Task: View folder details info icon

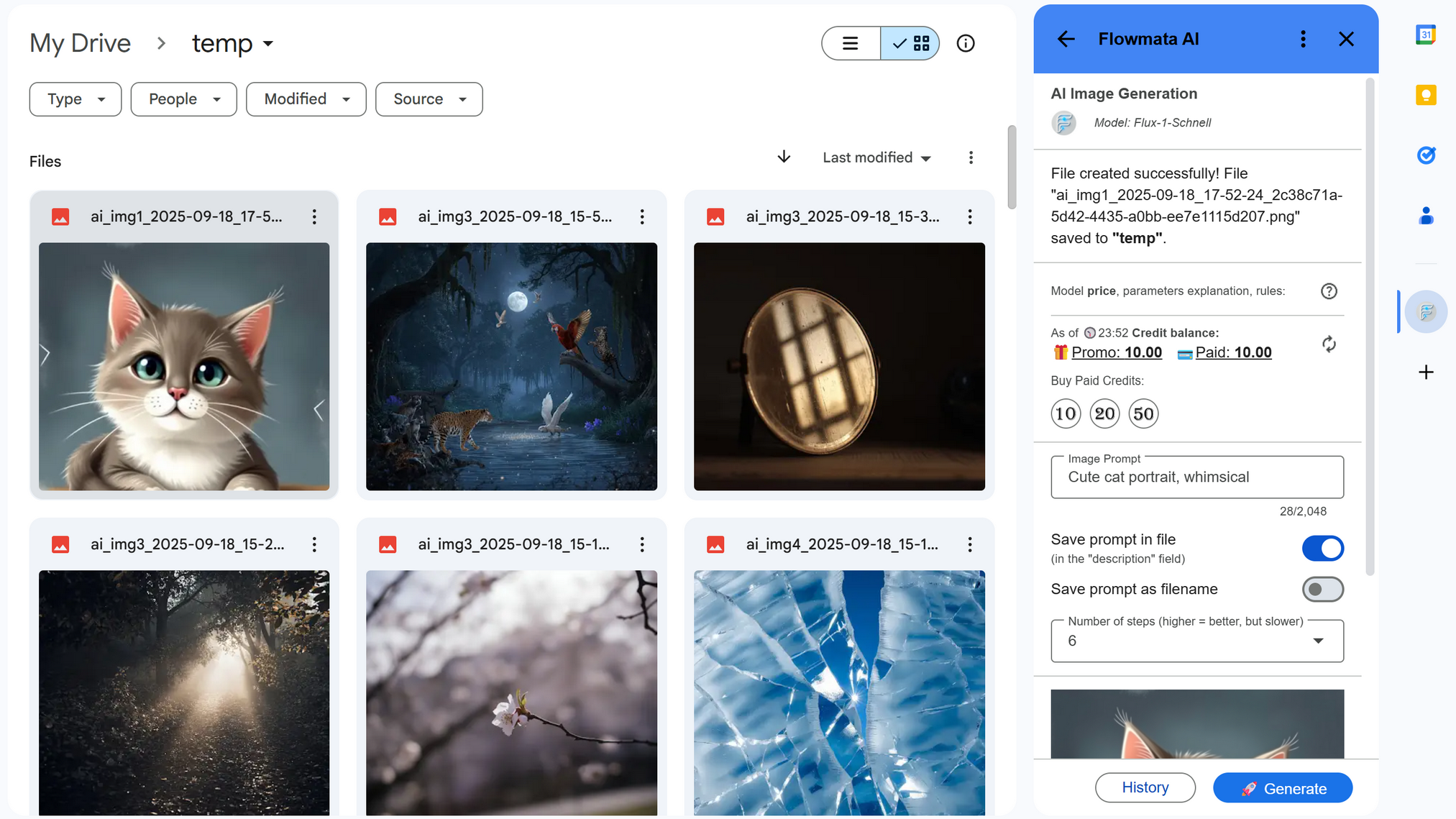Action: coord(965,43)
